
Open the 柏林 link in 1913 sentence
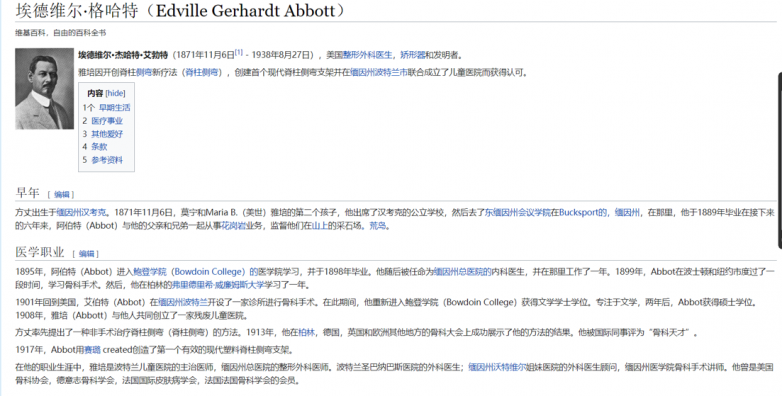coord(306,333)
